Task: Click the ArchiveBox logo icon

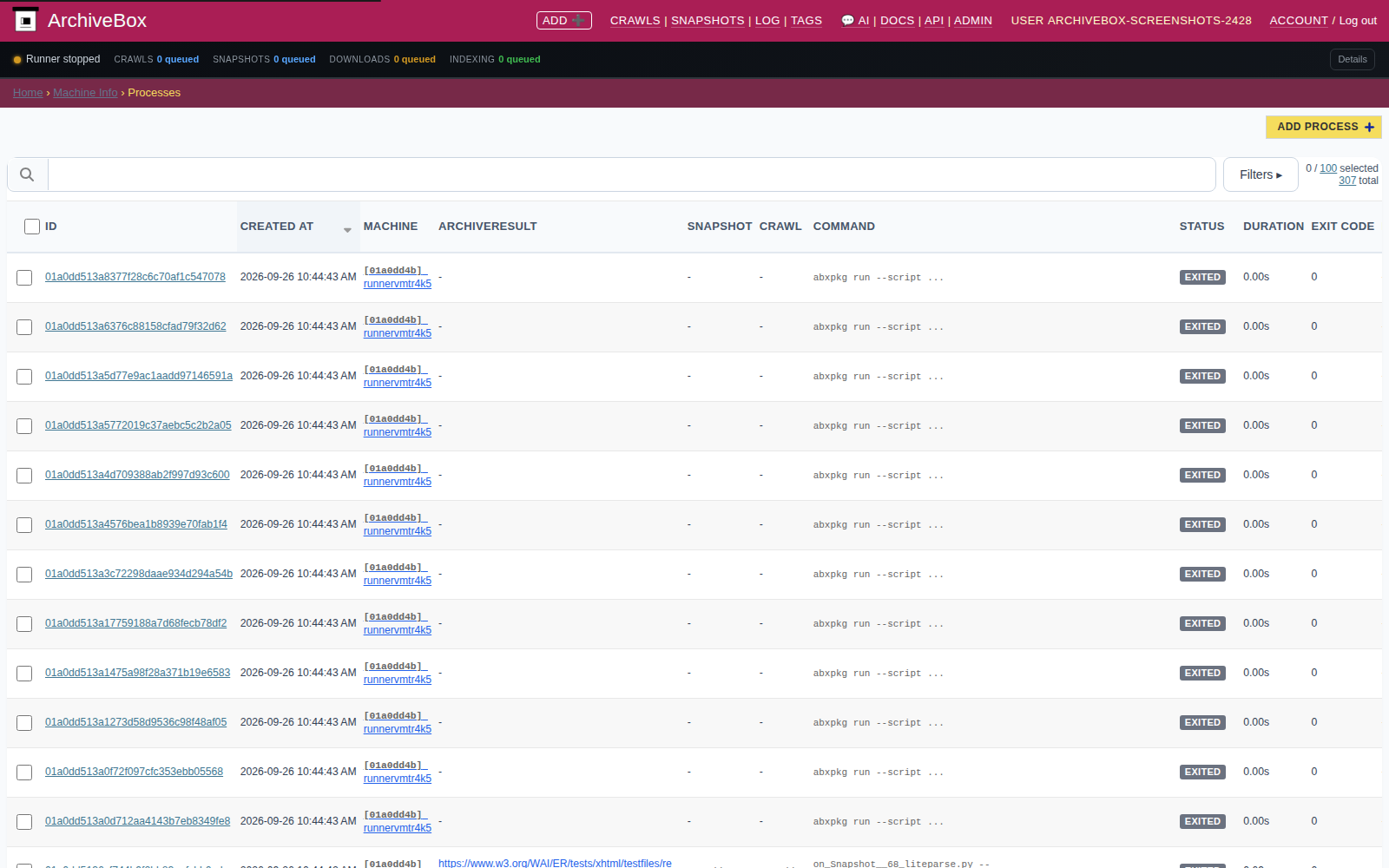Action: click(x=26, y=20)
